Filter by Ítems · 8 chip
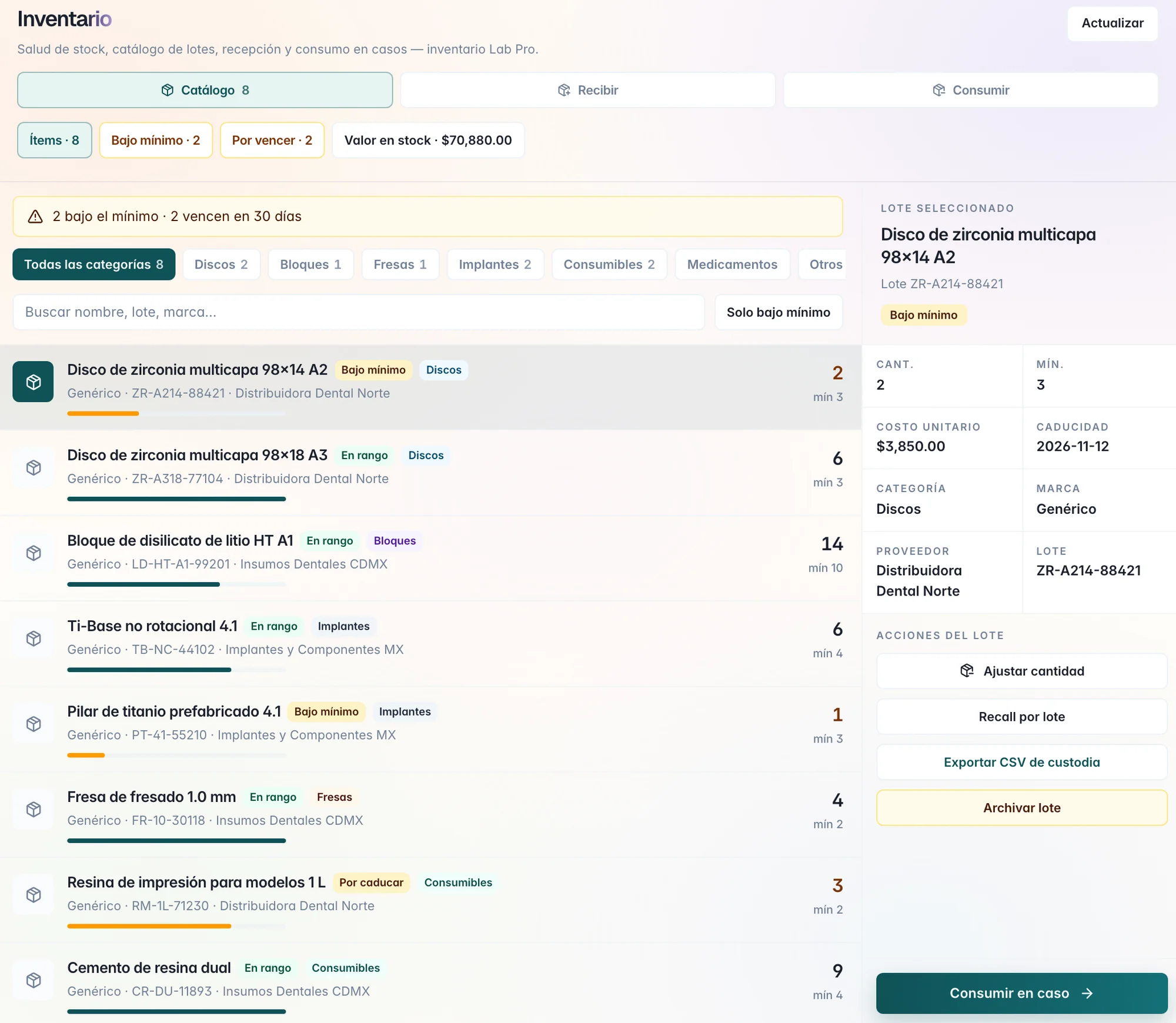The height and width of the screenshot is (1023, 1176). tap(55, 140)
